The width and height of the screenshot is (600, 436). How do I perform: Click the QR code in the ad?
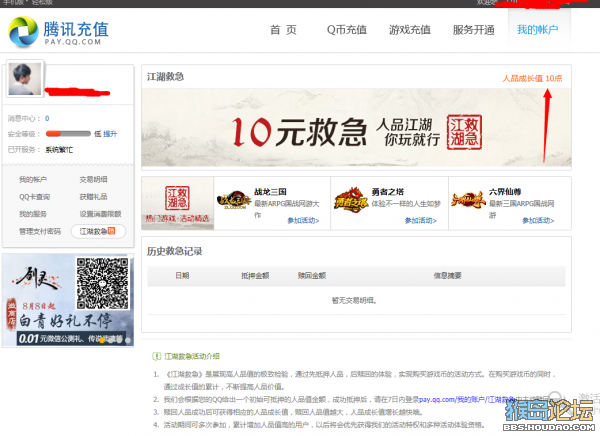[102, 283]
